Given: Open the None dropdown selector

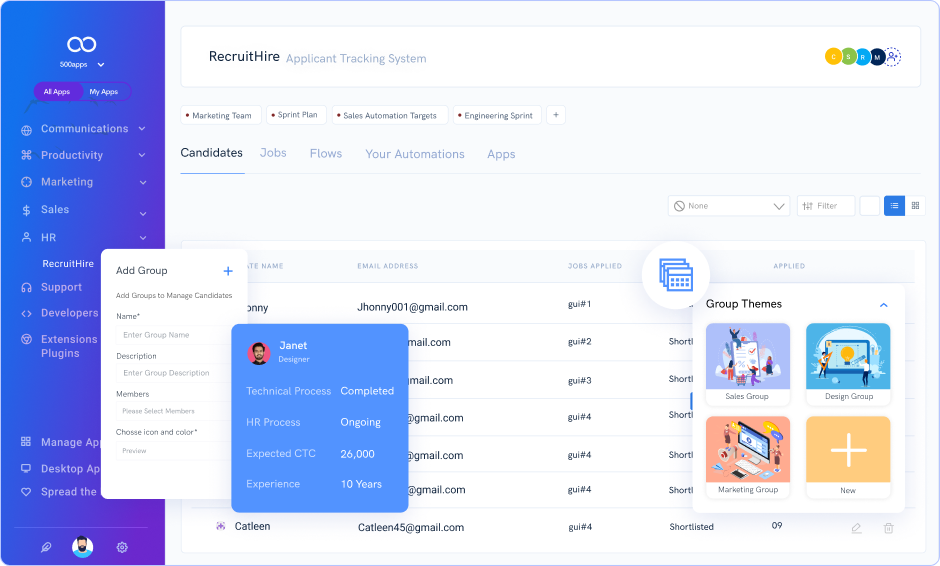Looking at the screenshot, I should tap(730, 206).
